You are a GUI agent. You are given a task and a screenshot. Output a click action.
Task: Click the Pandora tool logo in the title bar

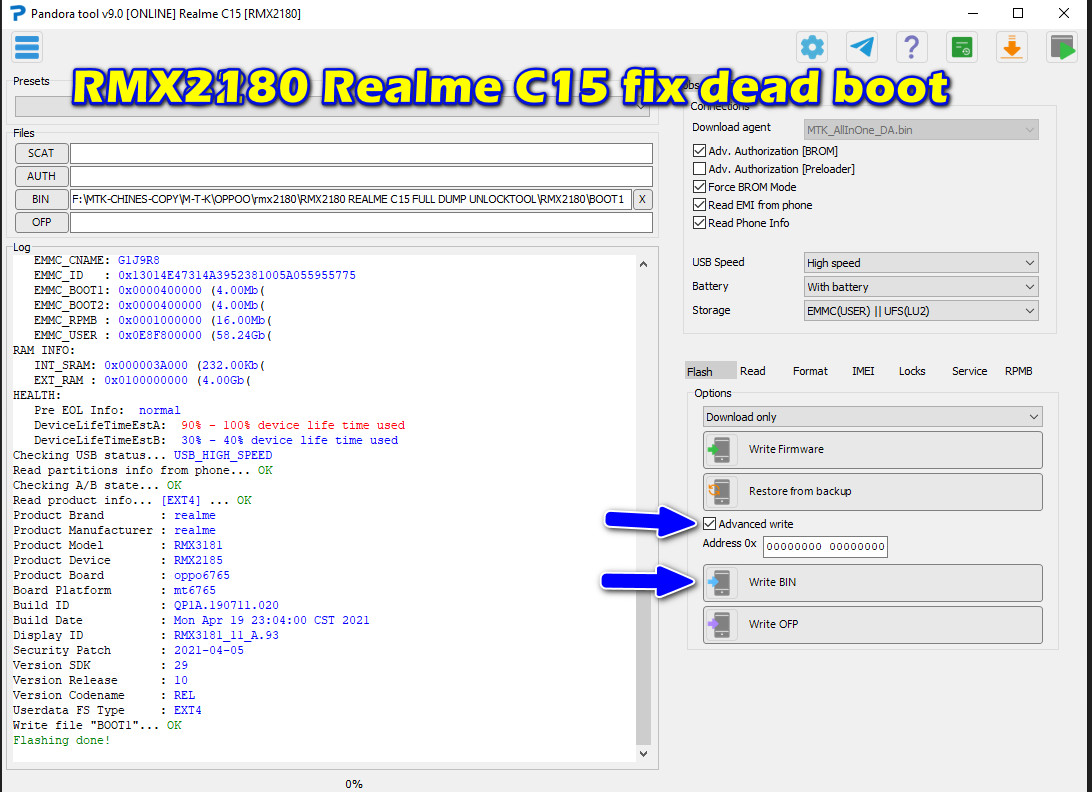(x=17, y=13)
